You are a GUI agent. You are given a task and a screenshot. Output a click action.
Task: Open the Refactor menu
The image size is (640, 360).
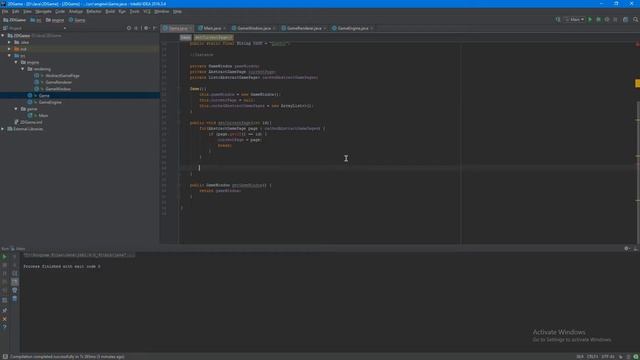click(x=94, y=11)
